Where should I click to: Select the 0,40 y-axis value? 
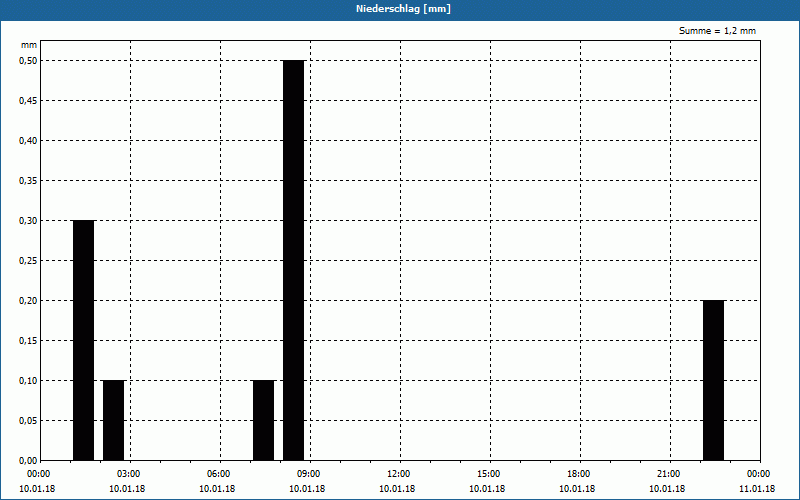(28, 141)
